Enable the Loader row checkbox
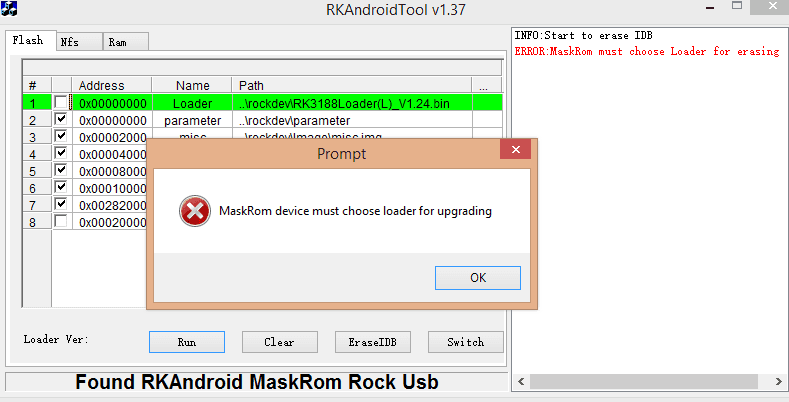 coord(61,103)
